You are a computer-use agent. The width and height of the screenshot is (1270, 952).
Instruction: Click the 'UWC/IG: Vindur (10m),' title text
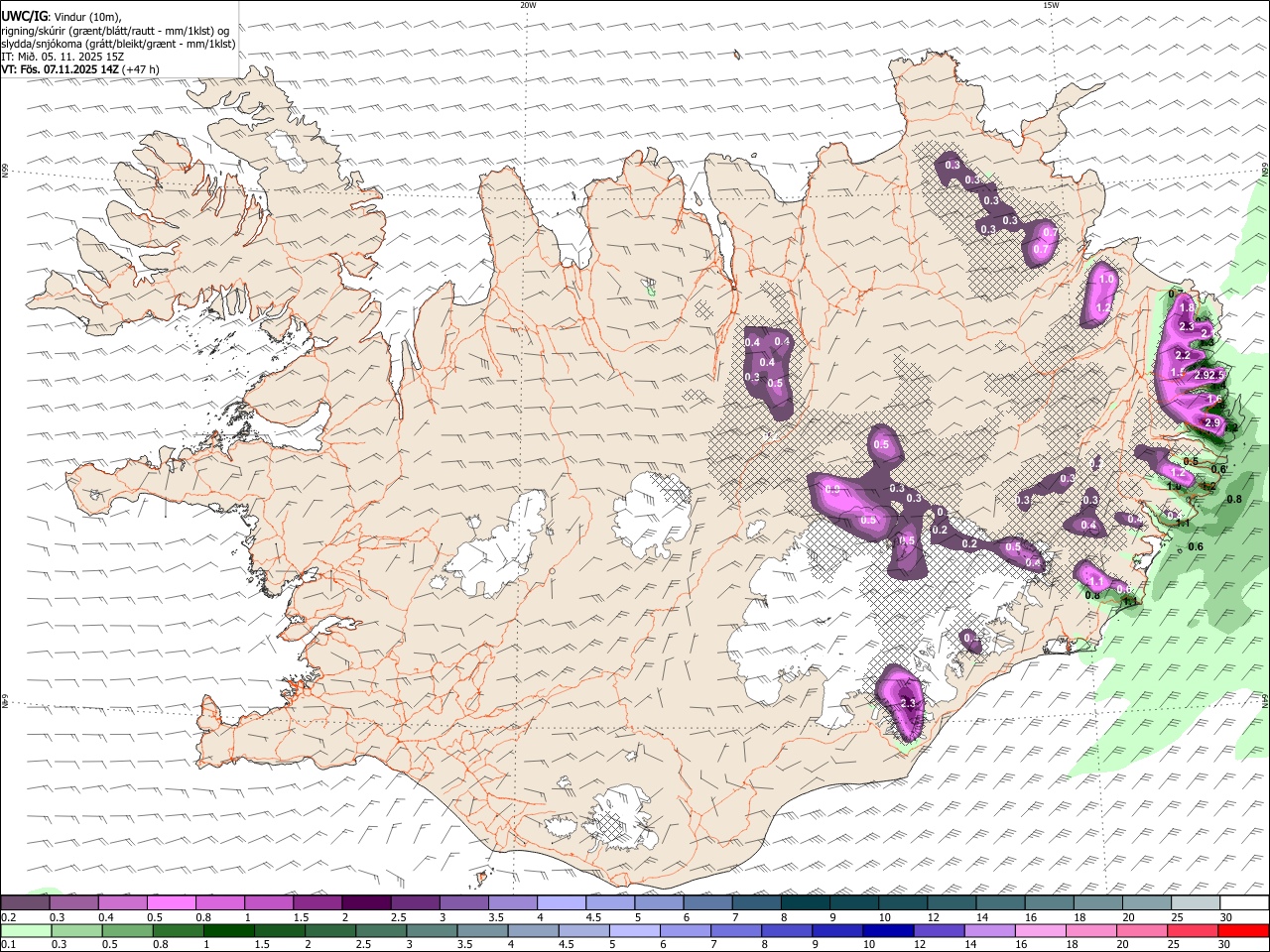[62, 16]
